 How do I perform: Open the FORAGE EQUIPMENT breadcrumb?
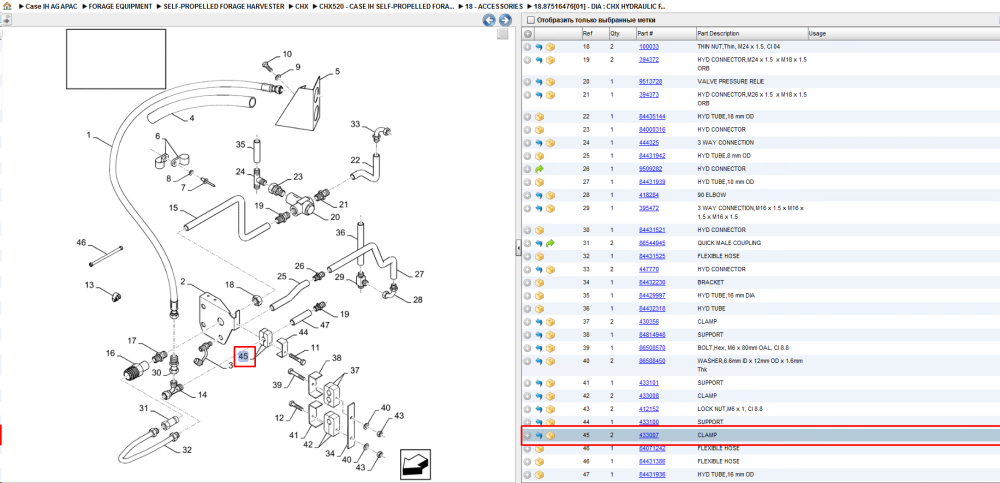coord(121,6)
